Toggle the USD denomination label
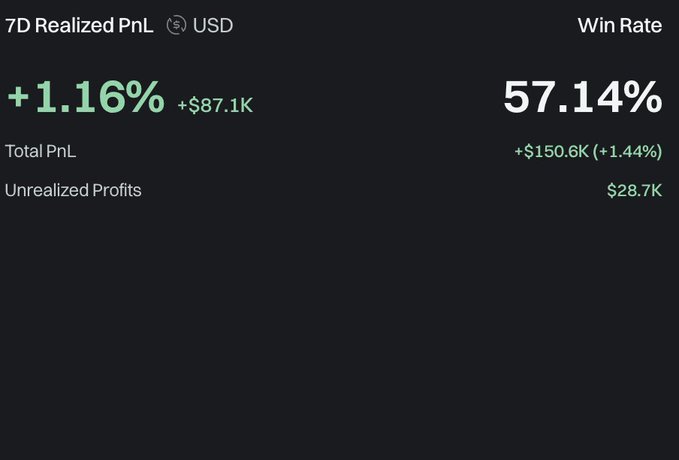The image size is (679, 460). coord(213,25)
